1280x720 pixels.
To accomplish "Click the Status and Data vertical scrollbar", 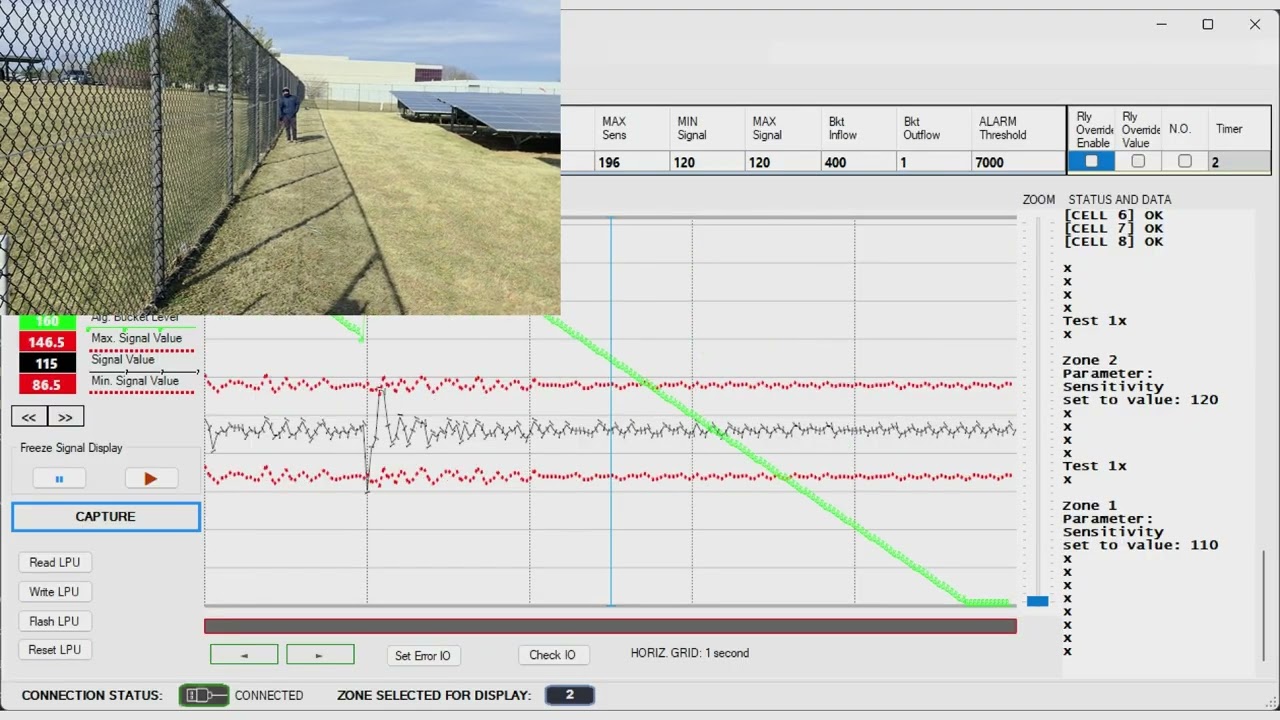I will click(1264, 605).
